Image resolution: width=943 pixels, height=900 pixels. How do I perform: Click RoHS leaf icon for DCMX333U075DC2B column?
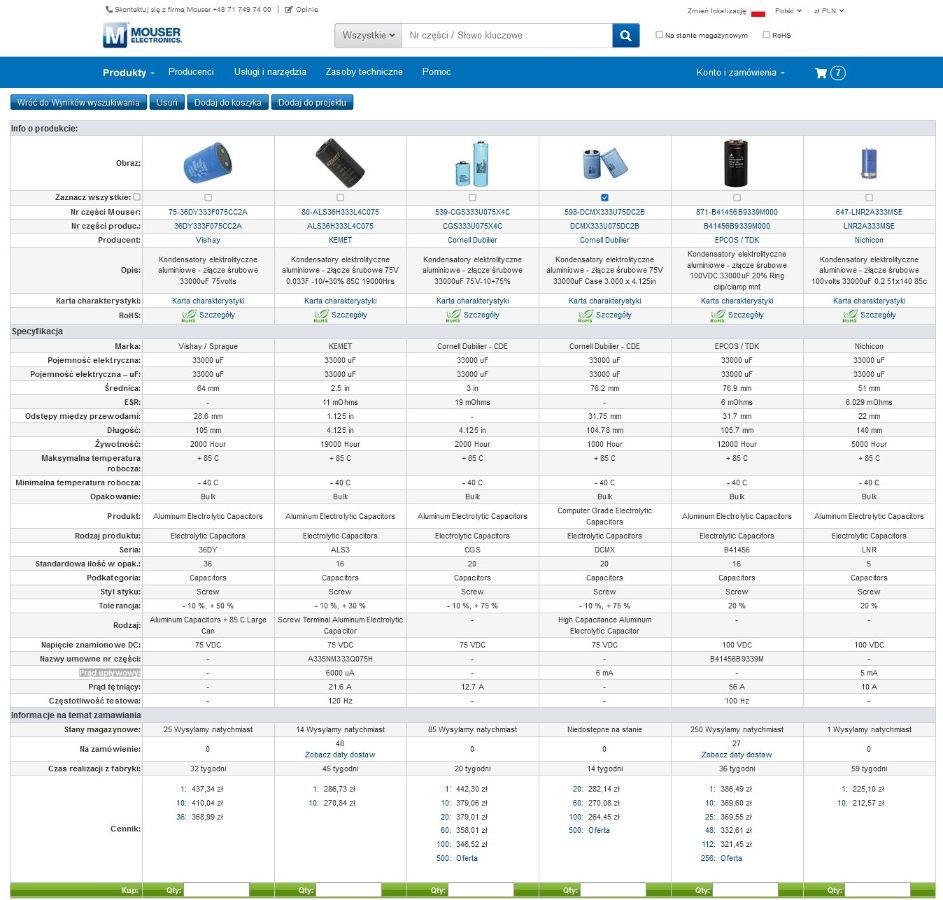pos(585,315)
